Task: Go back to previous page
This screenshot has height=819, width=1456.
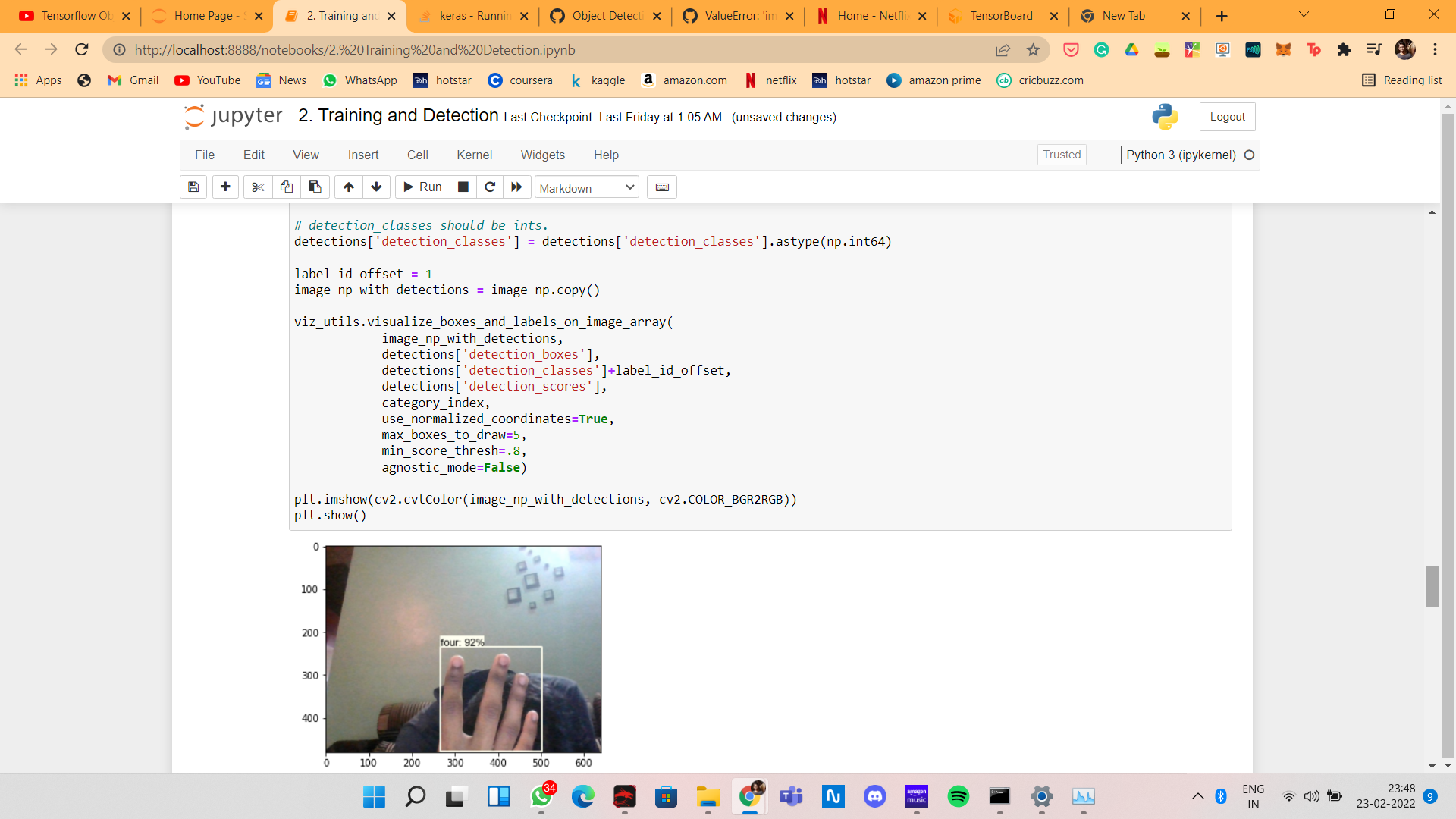Action: click(x=21, y=49)
